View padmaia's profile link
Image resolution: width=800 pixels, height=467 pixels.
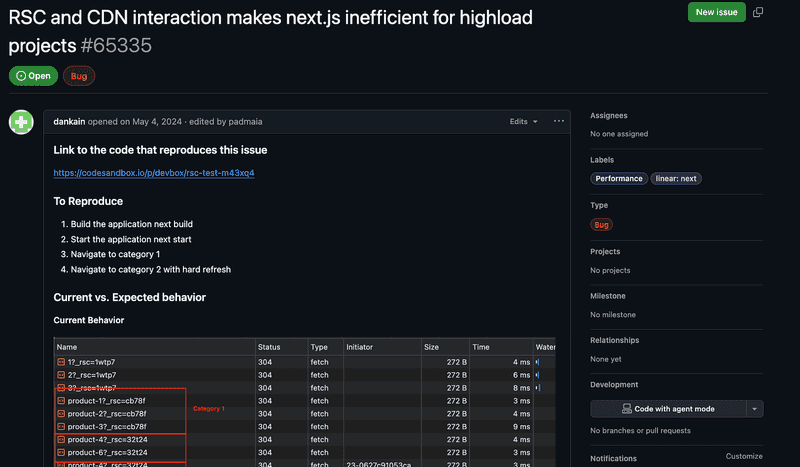pos(245,121)
